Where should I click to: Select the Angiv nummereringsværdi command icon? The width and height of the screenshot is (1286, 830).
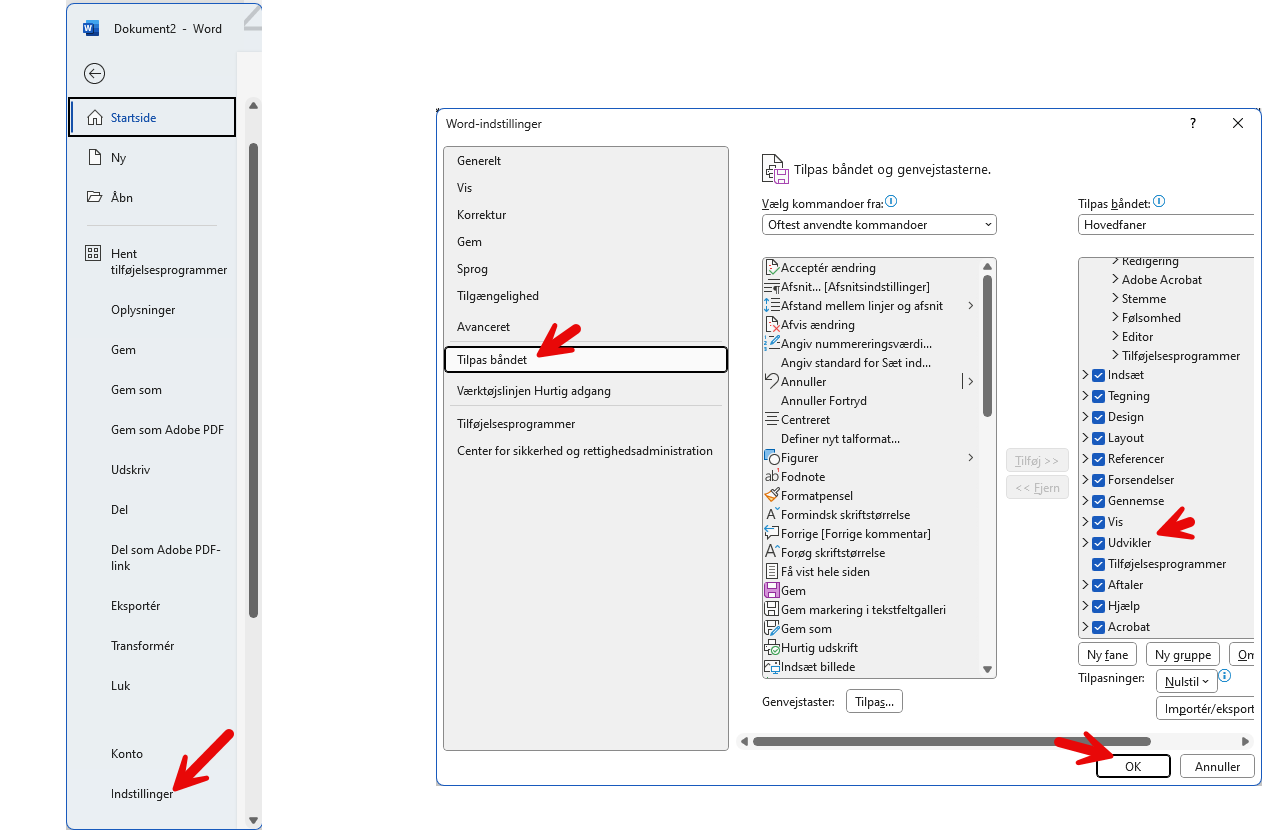click(x=772, y=343)
